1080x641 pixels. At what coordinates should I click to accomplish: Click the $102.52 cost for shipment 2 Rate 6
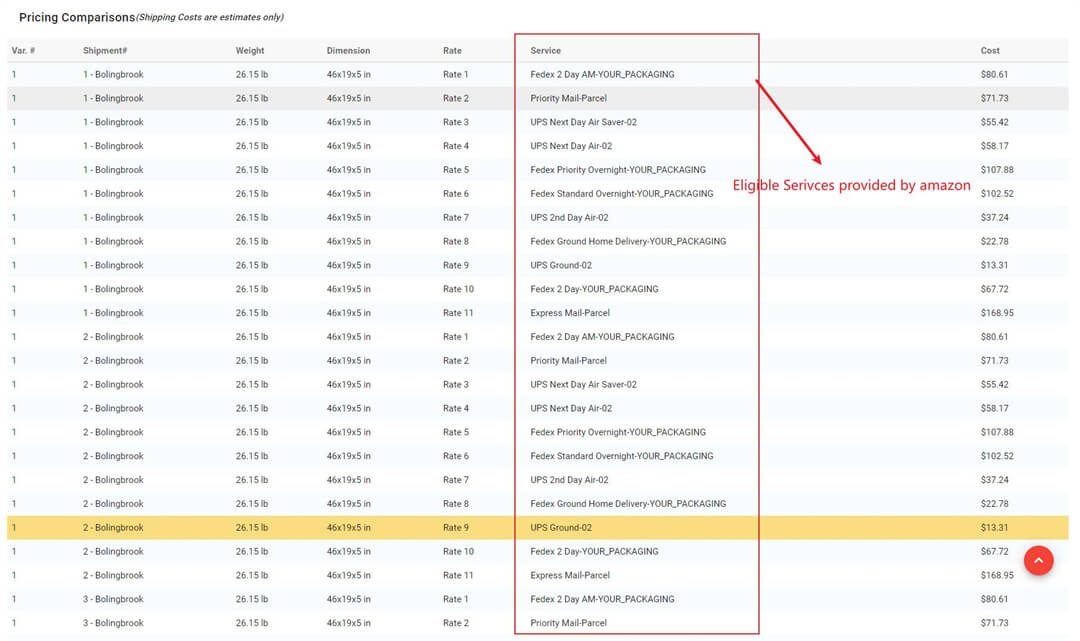997,456
